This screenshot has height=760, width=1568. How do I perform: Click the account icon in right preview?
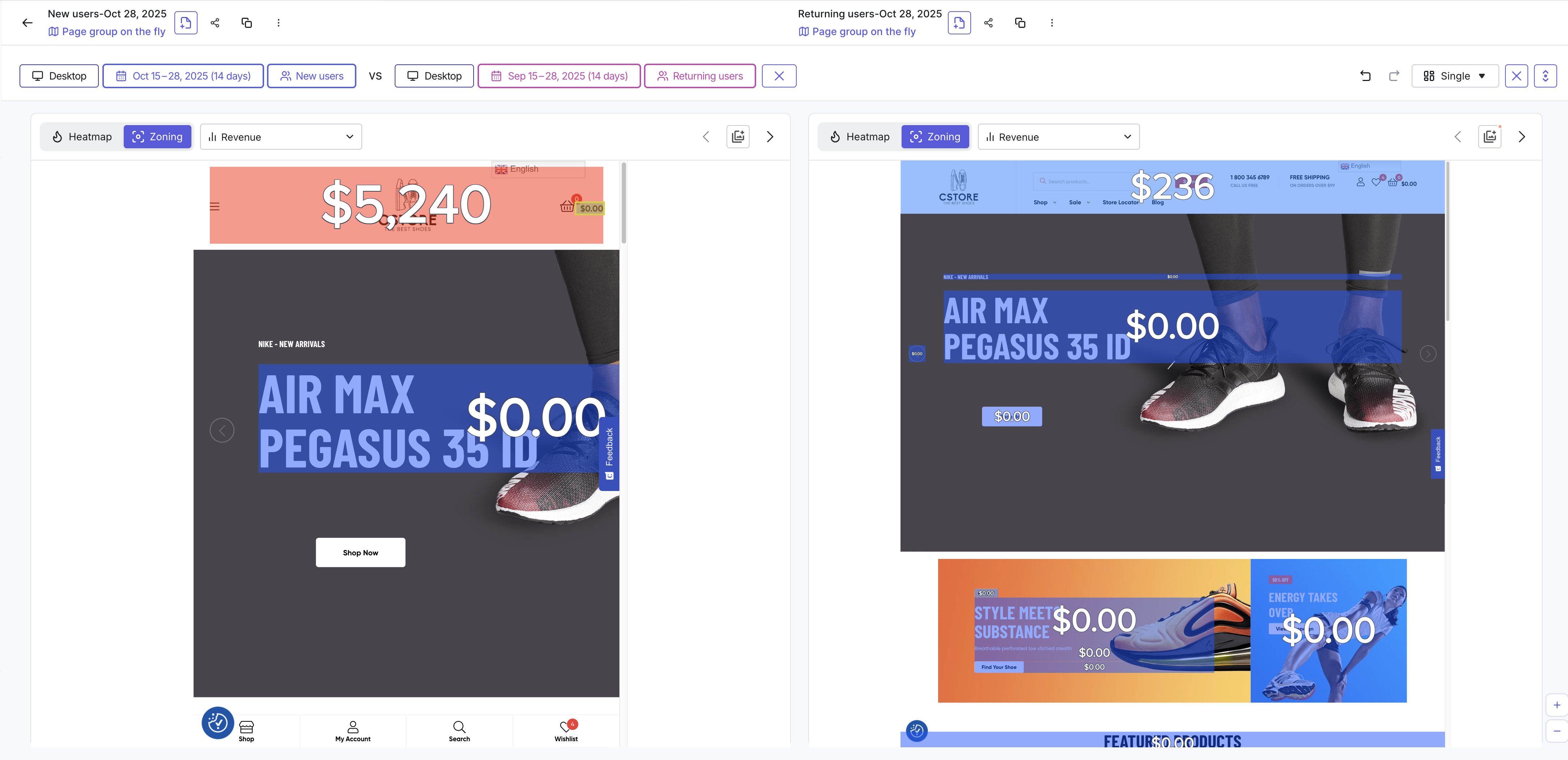1360,182
